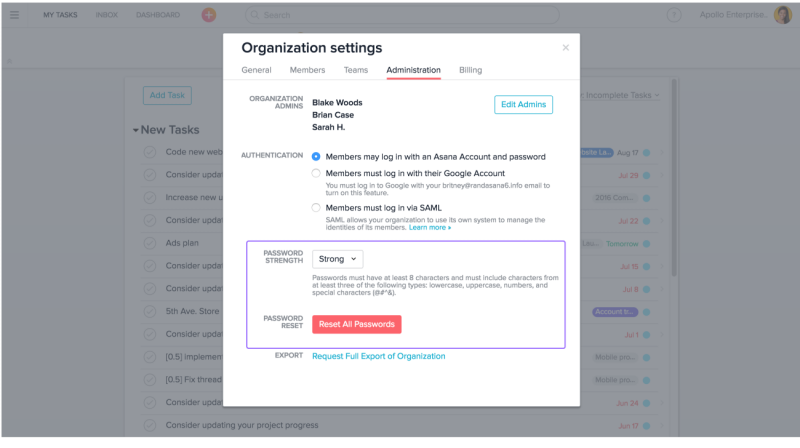Select Asana Account and password login

[316, 157]
